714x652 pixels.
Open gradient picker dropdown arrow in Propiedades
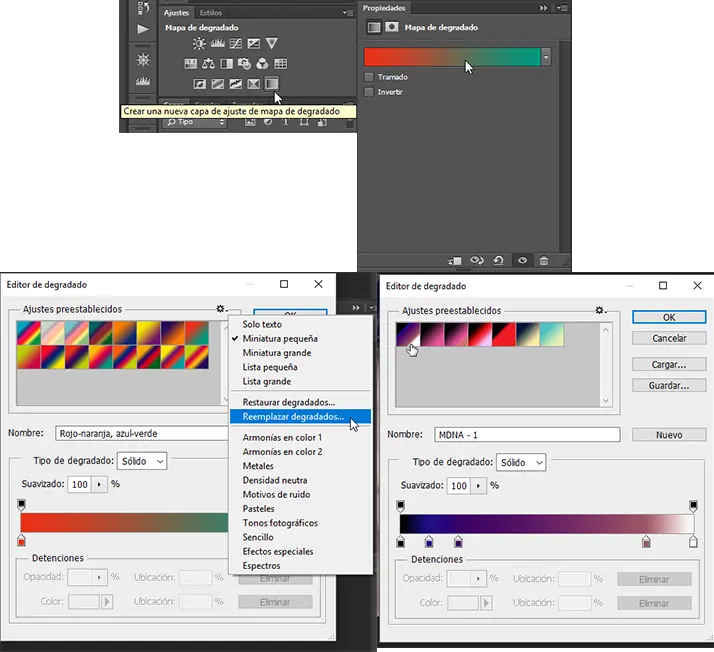546,58
